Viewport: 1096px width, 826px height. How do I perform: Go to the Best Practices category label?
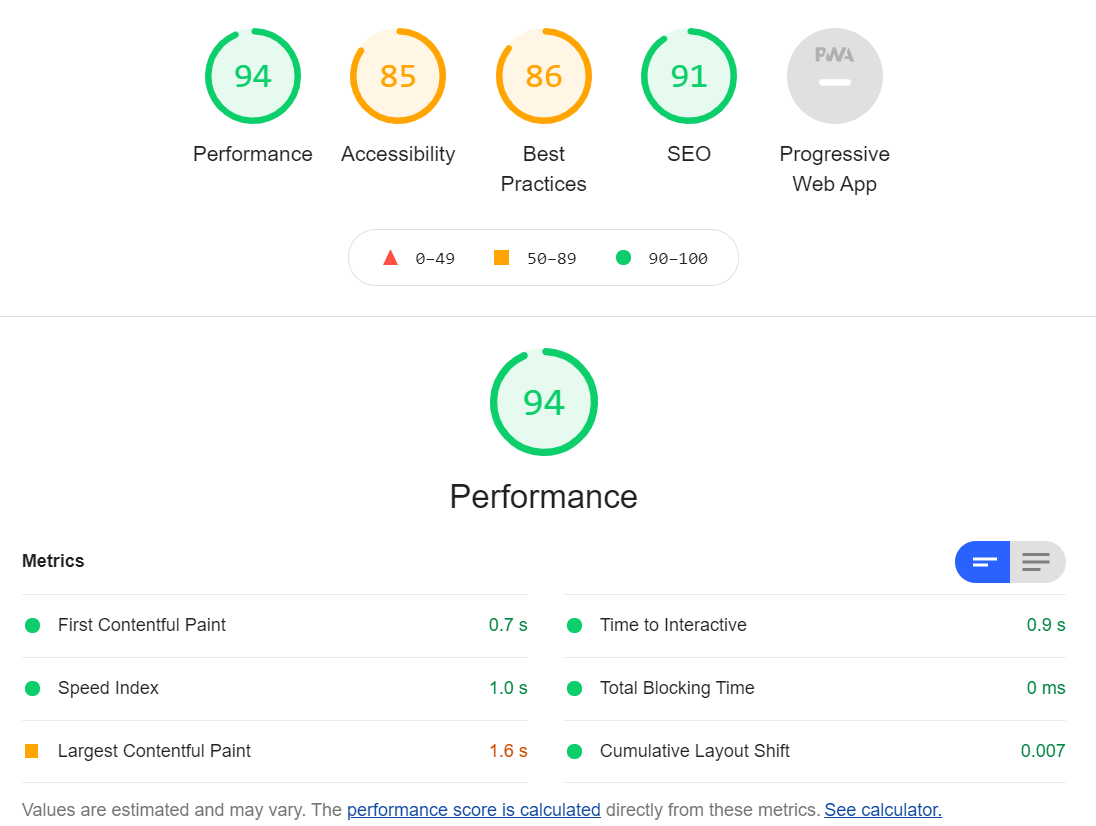tap(544, 169)
